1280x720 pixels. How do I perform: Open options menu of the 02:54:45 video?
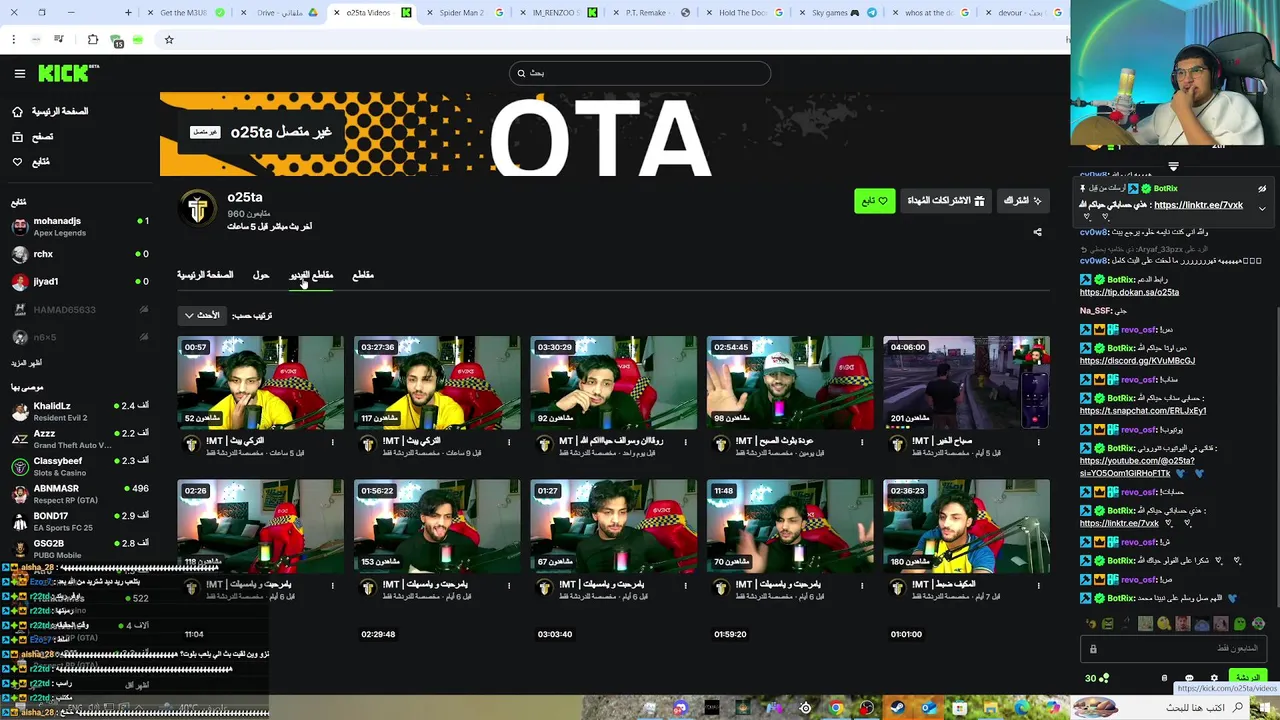pyautogui.click(x=861, y=441)
